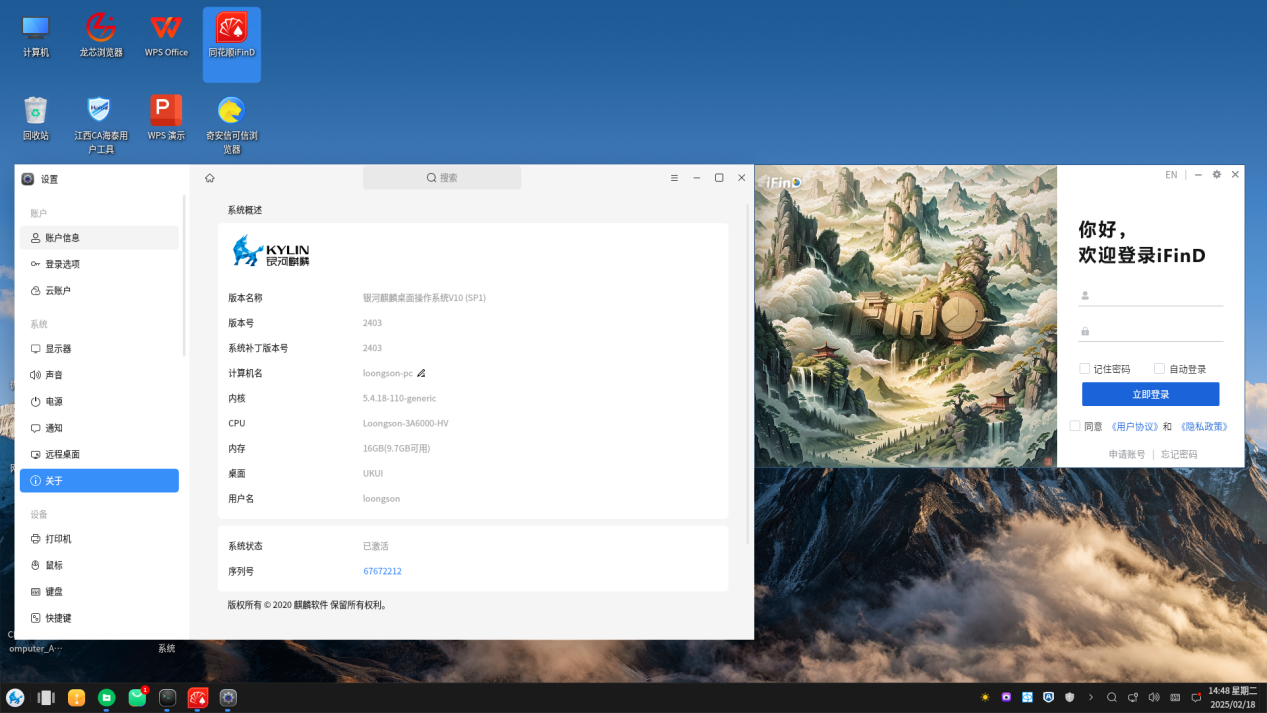Open the Kylin start menu in taskbar
1267x713 pixels.
(15, 698)
